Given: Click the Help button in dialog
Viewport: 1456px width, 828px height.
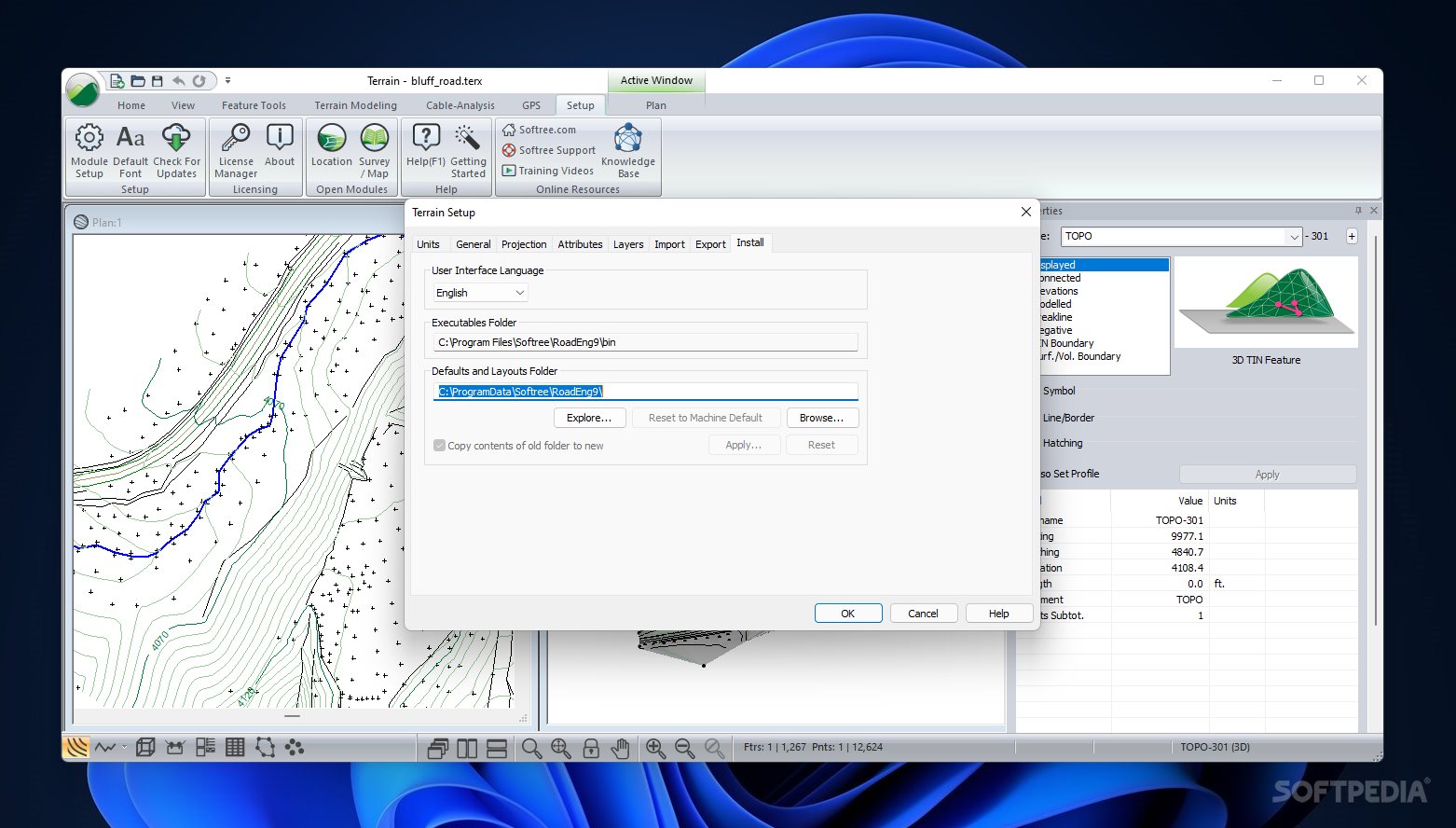Looking at the screenshot, I should (998, 614).
